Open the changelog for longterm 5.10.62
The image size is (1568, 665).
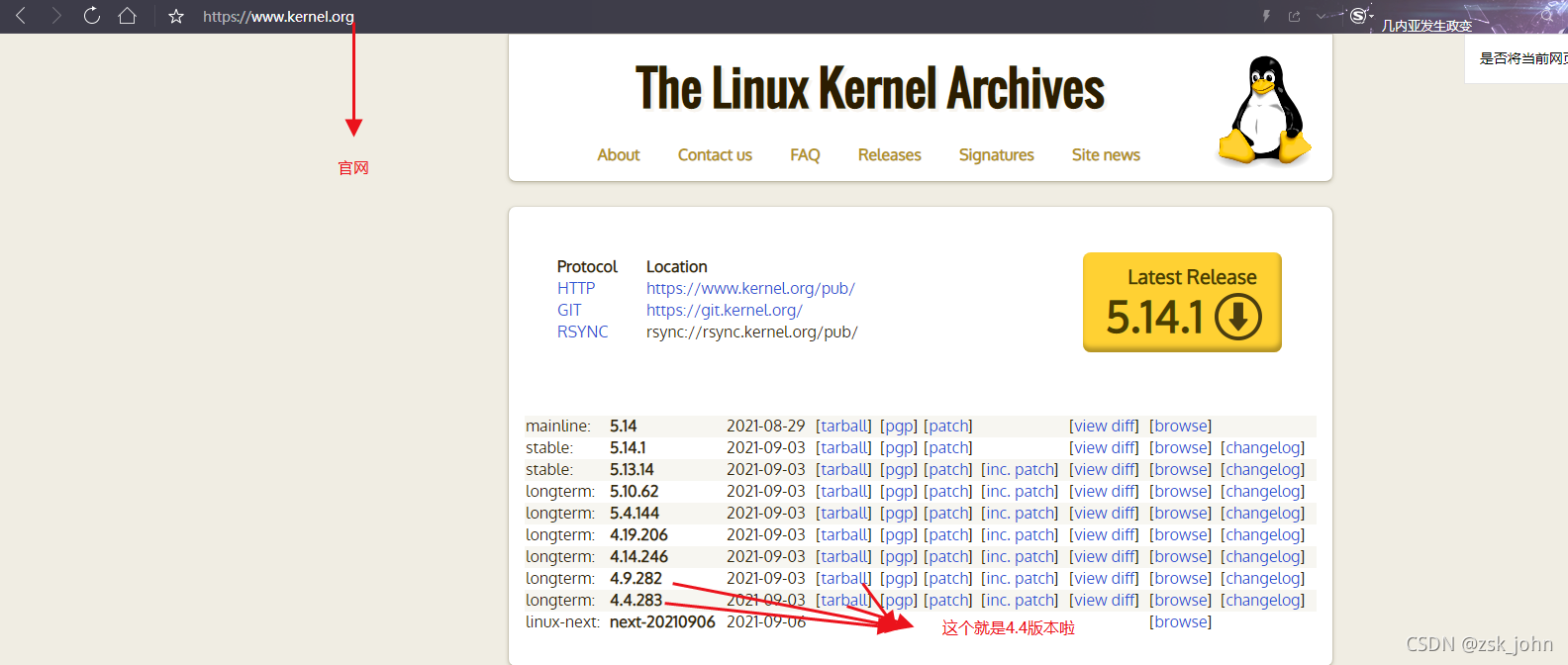point(1263,492)
